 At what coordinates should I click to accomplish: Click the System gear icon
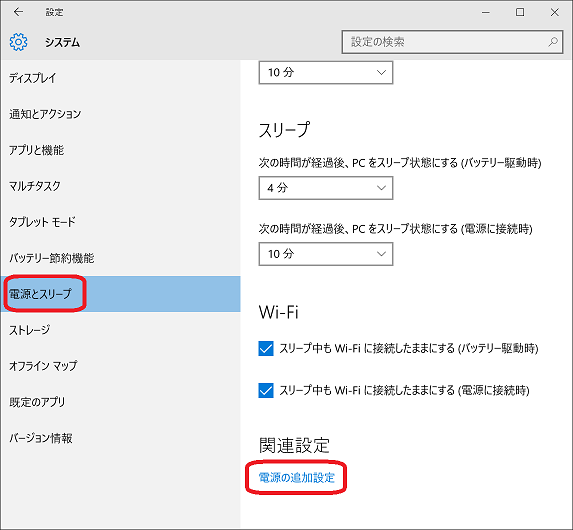point(18,42)
